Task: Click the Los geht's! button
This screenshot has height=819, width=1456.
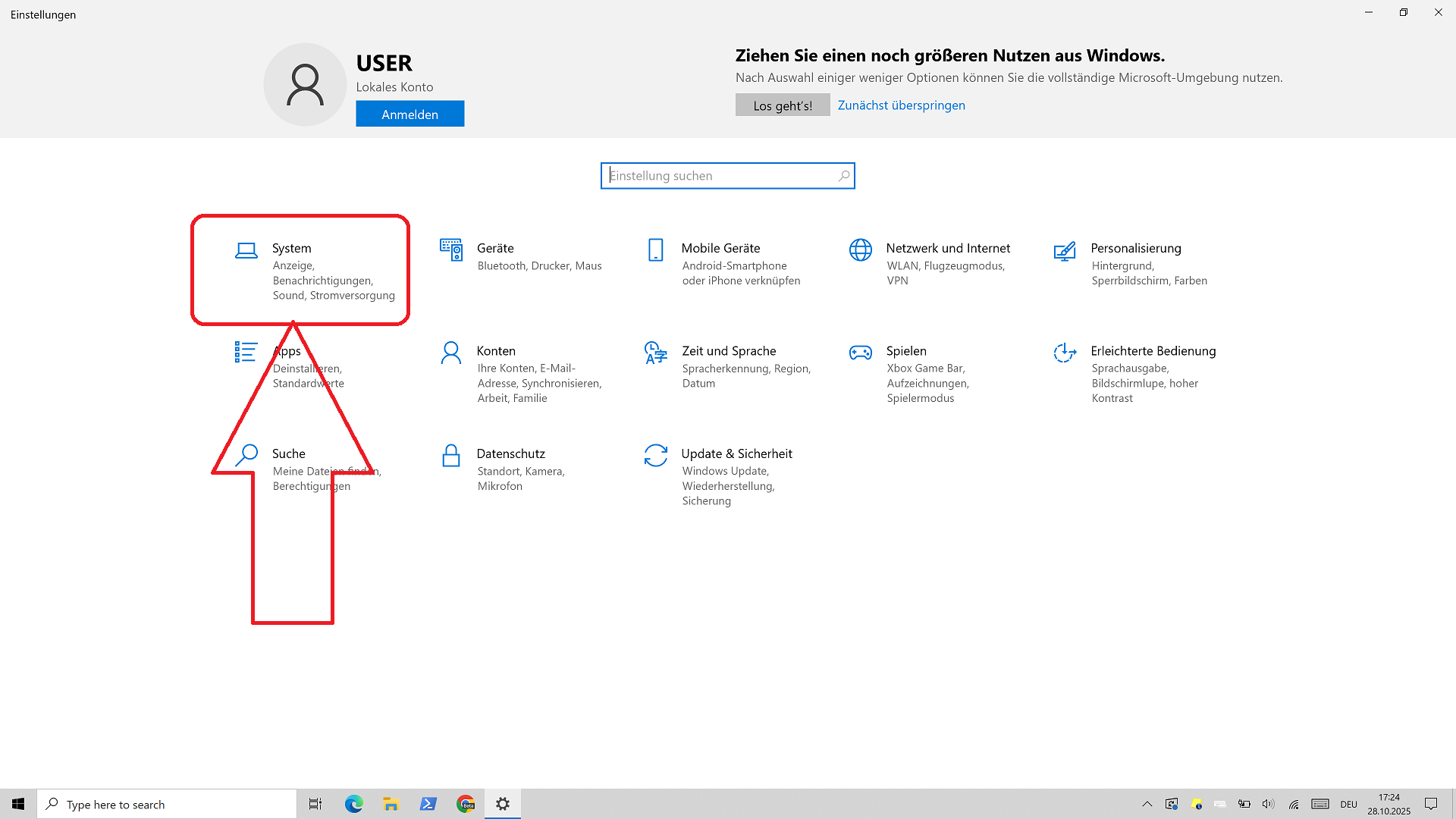Action: [782, 105]
